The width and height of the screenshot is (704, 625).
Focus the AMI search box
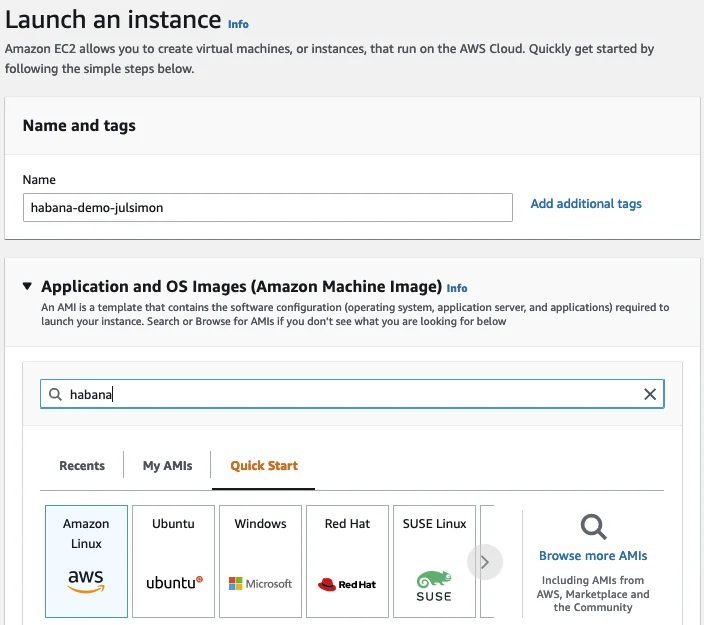[x=350, y=394]
